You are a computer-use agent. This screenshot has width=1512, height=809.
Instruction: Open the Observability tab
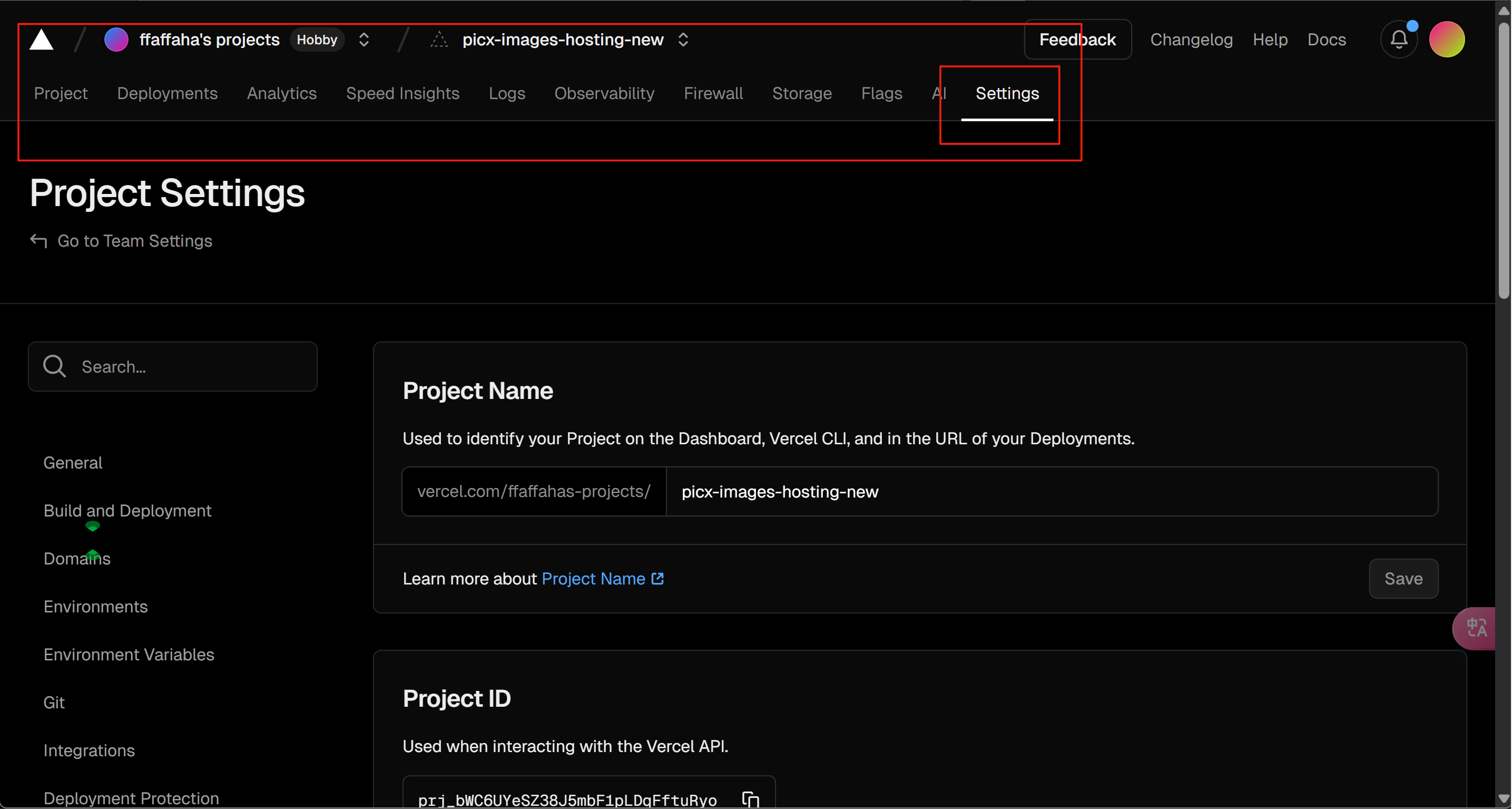(x=604, y=93)
